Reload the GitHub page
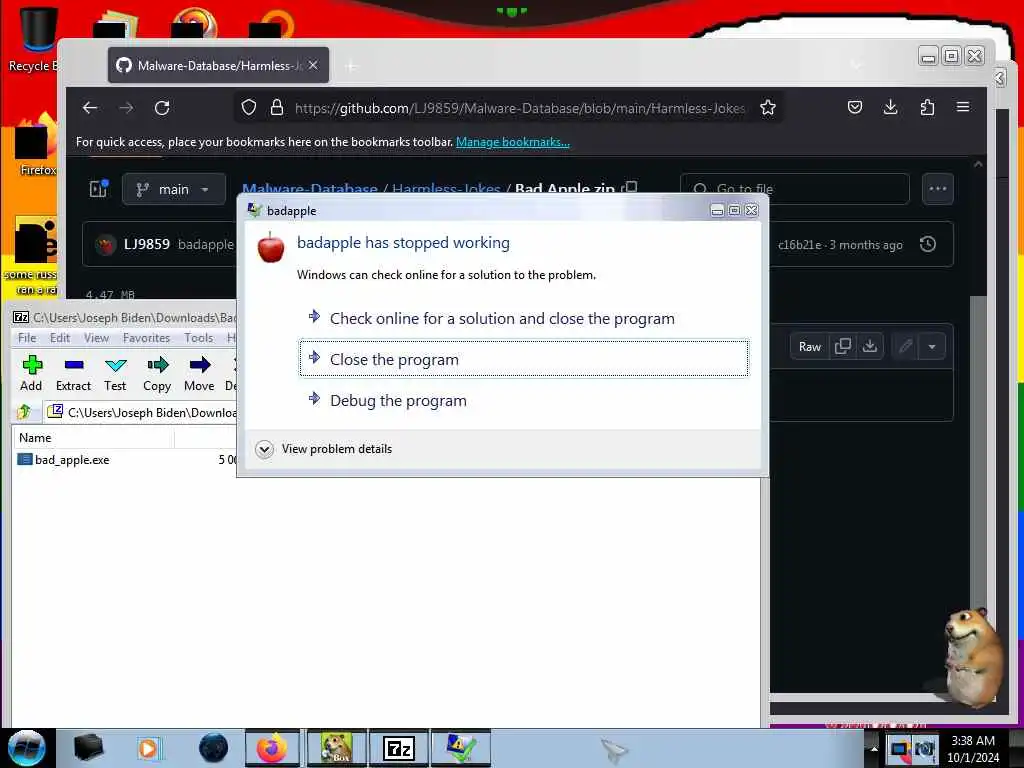The height and width of the screenshot is (768, 1024). (x=162, y=108)
